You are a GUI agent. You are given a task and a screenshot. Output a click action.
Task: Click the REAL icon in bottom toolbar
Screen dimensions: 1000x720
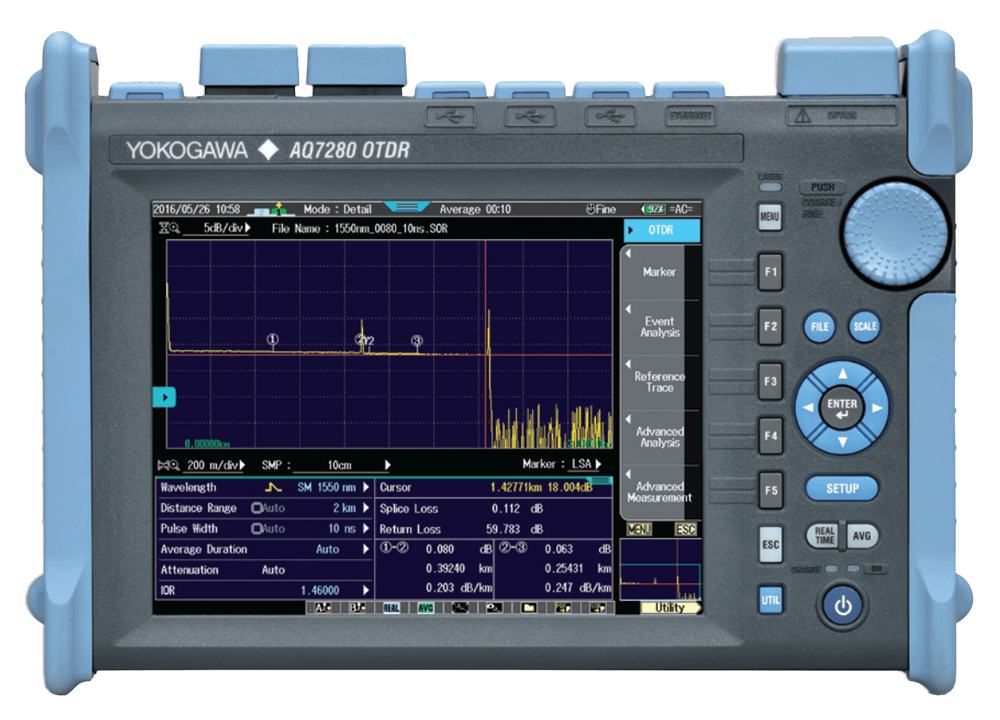pos(391,607)
